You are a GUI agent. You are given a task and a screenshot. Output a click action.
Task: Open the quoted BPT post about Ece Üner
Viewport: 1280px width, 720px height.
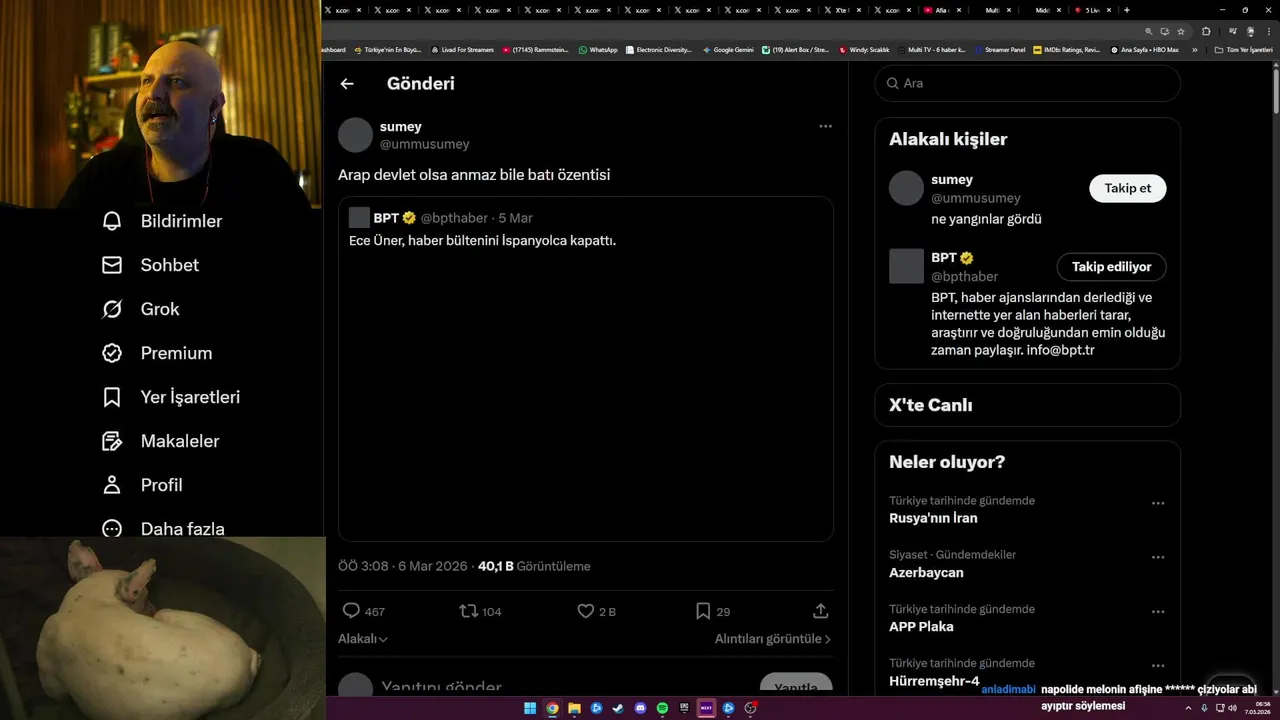pyautogui.click(x=586, y=369)
